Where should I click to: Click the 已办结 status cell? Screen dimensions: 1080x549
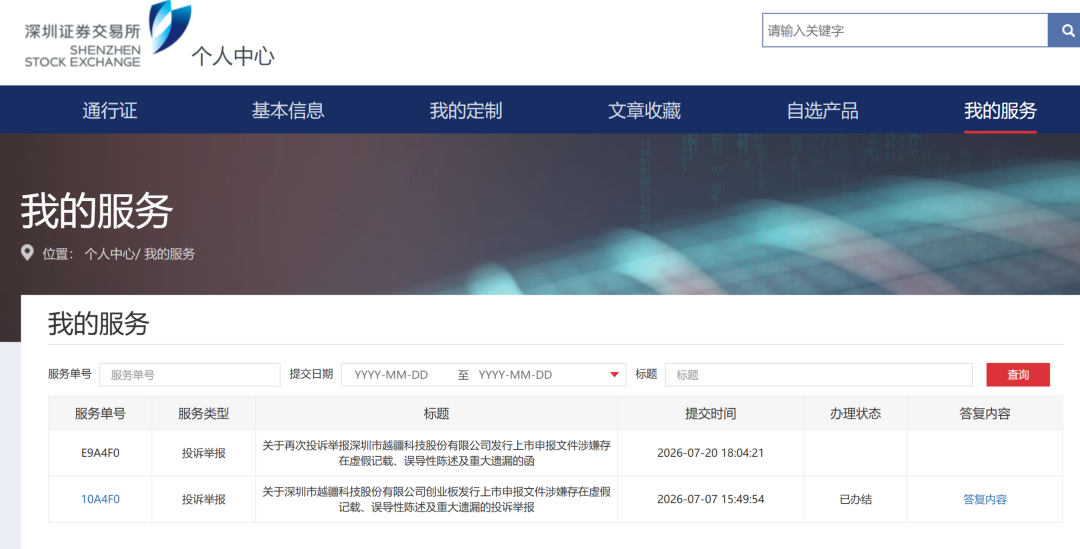coord(855,499)
